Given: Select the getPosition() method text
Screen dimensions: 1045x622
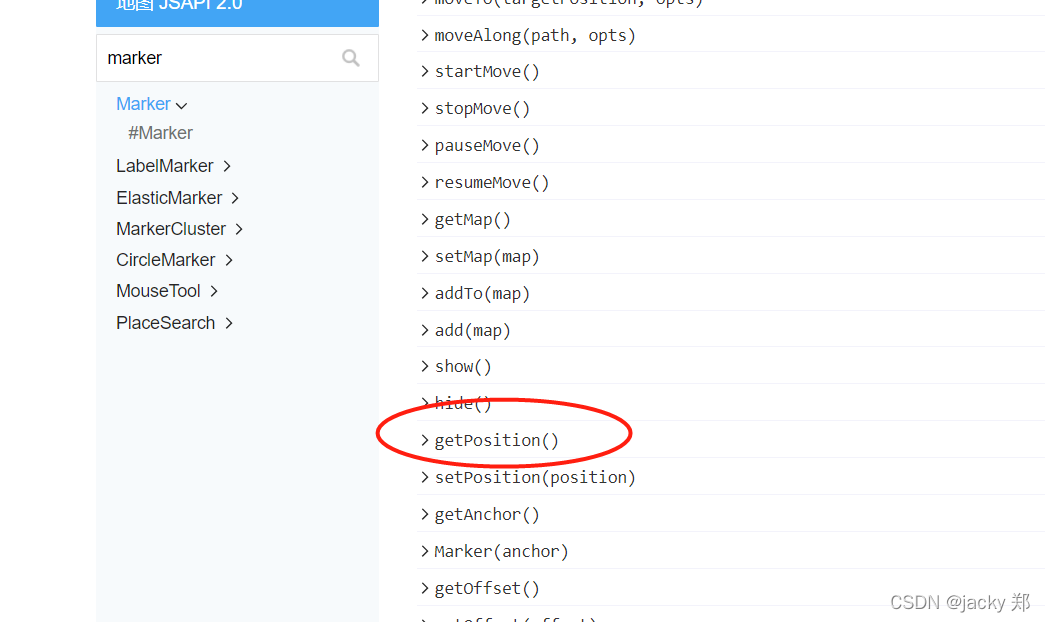Looking at the screenshot, I should click(x=497, y=441).
